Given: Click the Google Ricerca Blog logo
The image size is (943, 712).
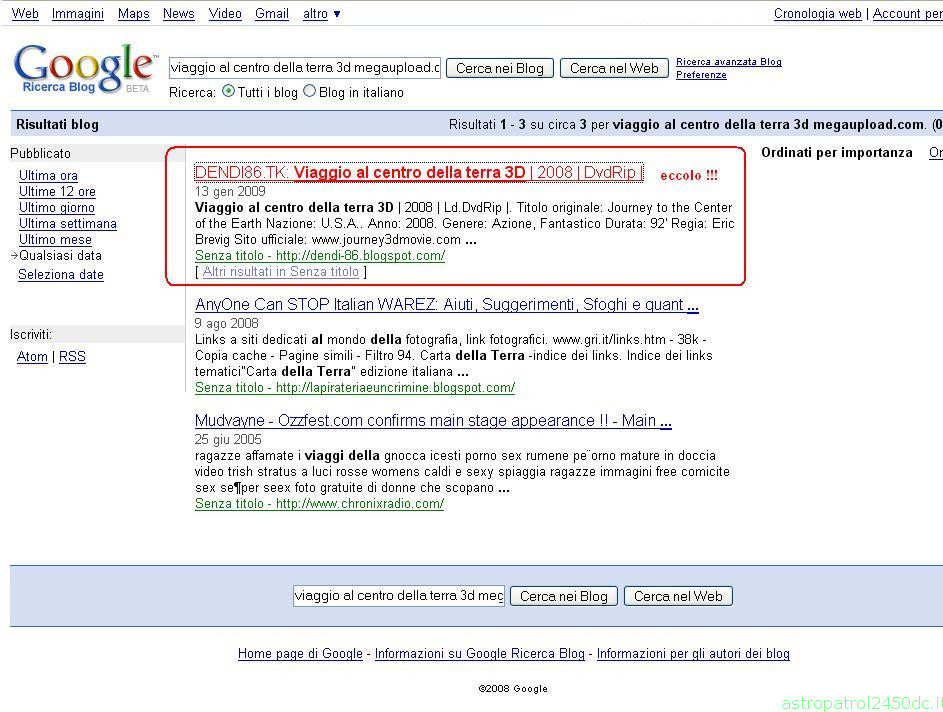Looking at the screenshot, I should point(84,69).
